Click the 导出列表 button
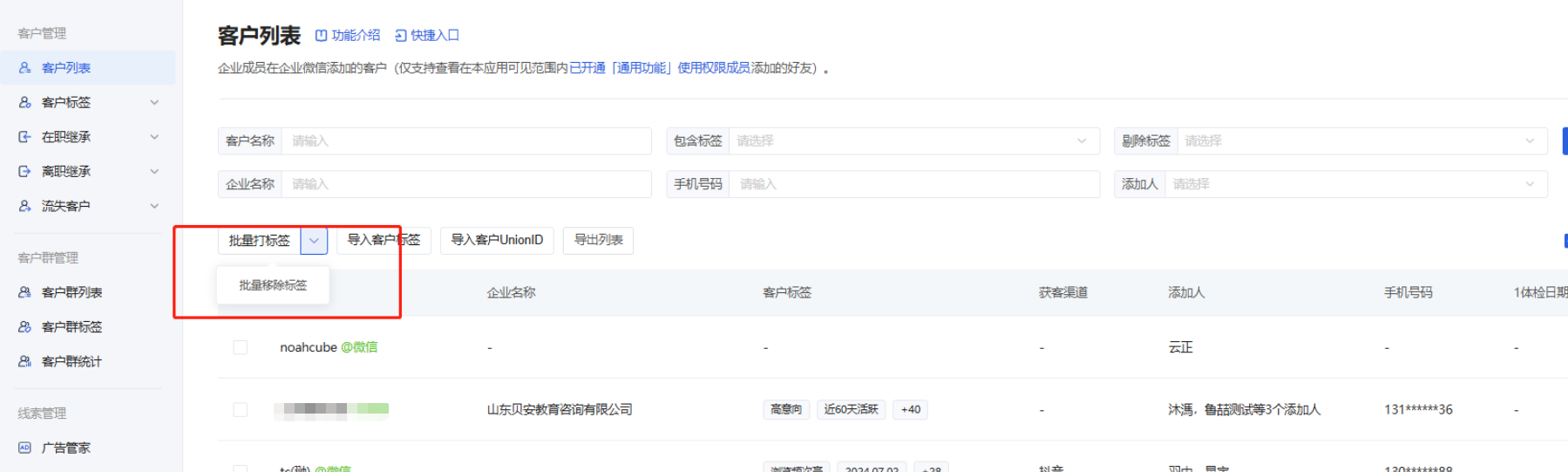Screen dimensions: 1568x472 click(x=598, y=240)
